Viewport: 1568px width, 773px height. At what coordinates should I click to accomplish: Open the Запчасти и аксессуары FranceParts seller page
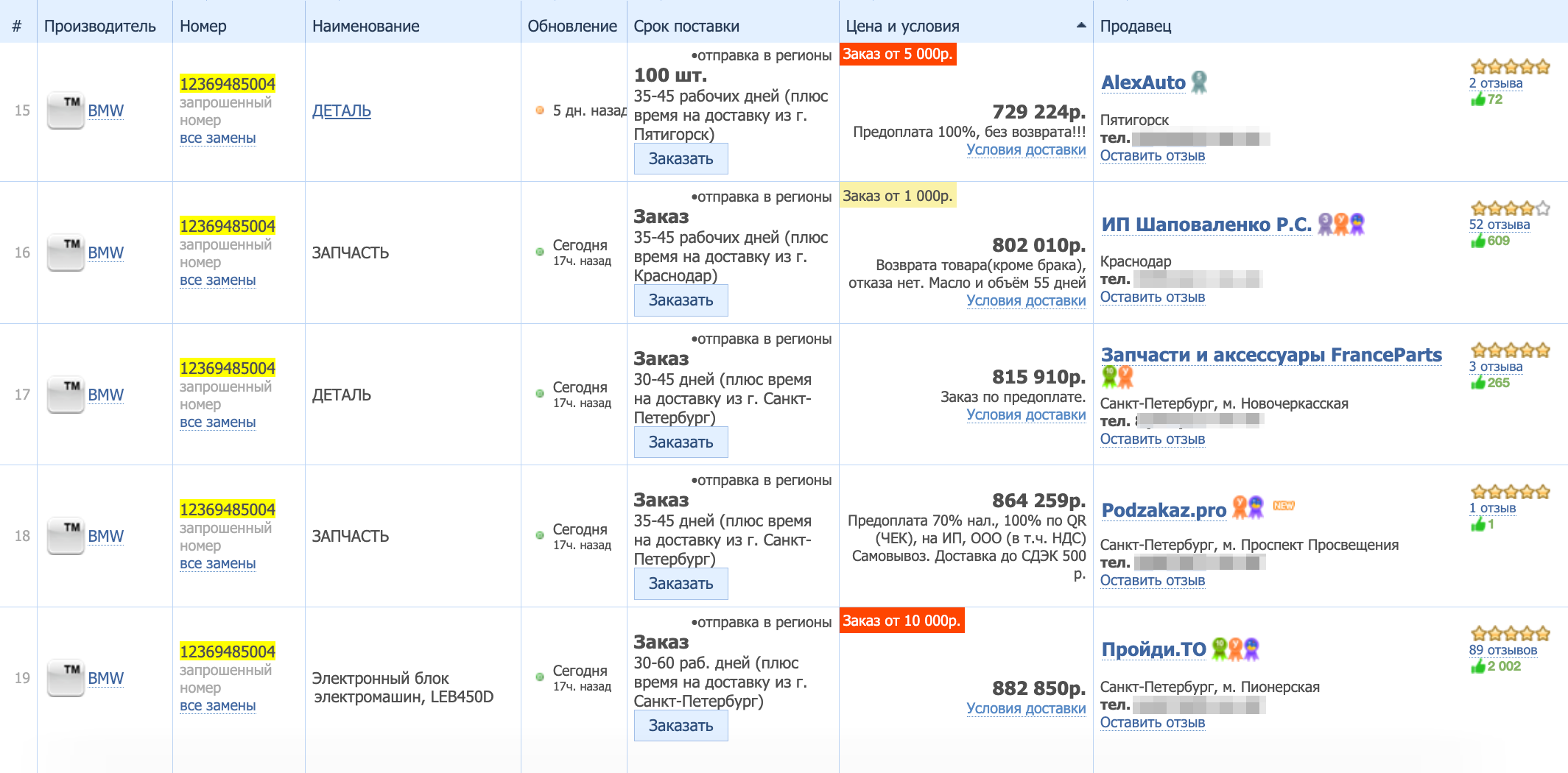tap(1272, 355)
